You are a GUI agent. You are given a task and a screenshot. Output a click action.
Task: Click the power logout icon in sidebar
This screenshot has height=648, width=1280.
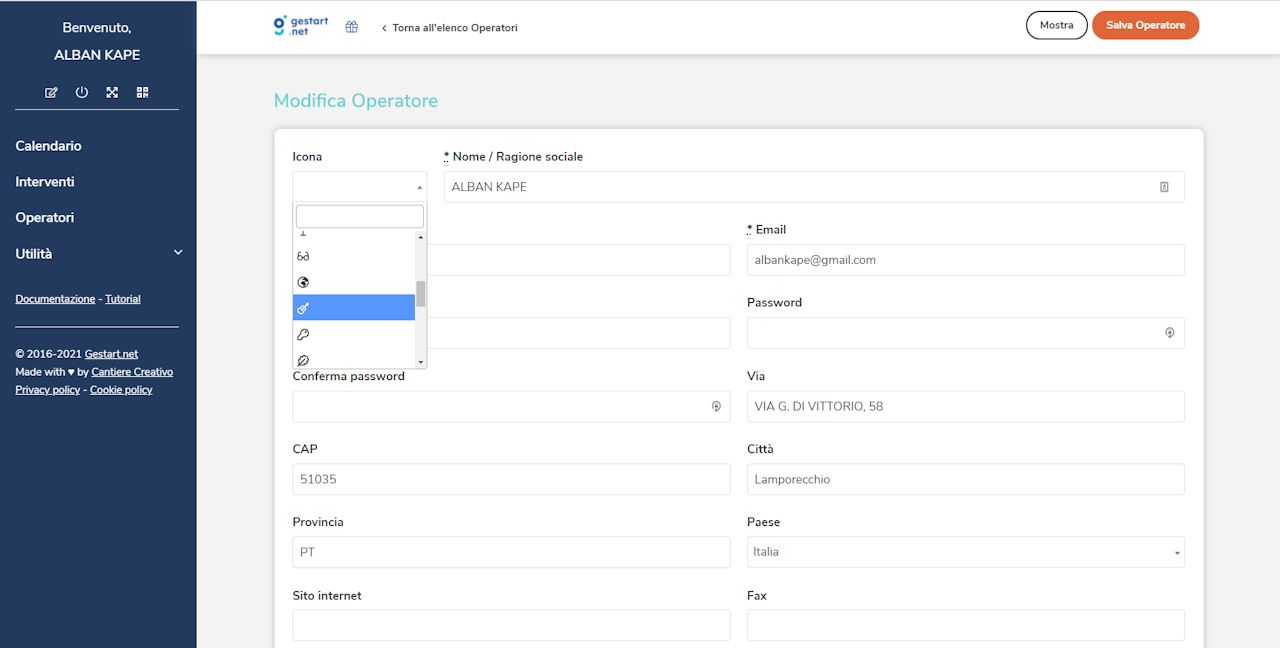(x=82, y=93)
